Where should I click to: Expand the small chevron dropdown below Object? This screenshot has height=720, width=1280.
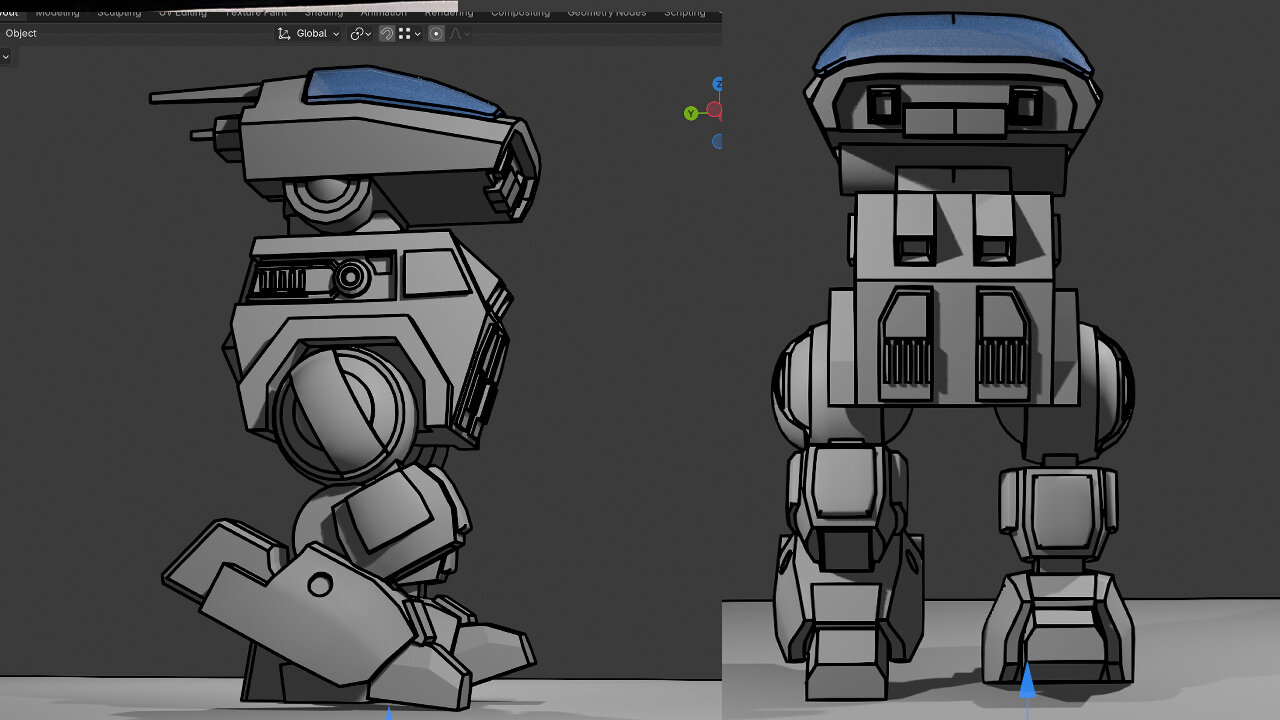(5, 57)
